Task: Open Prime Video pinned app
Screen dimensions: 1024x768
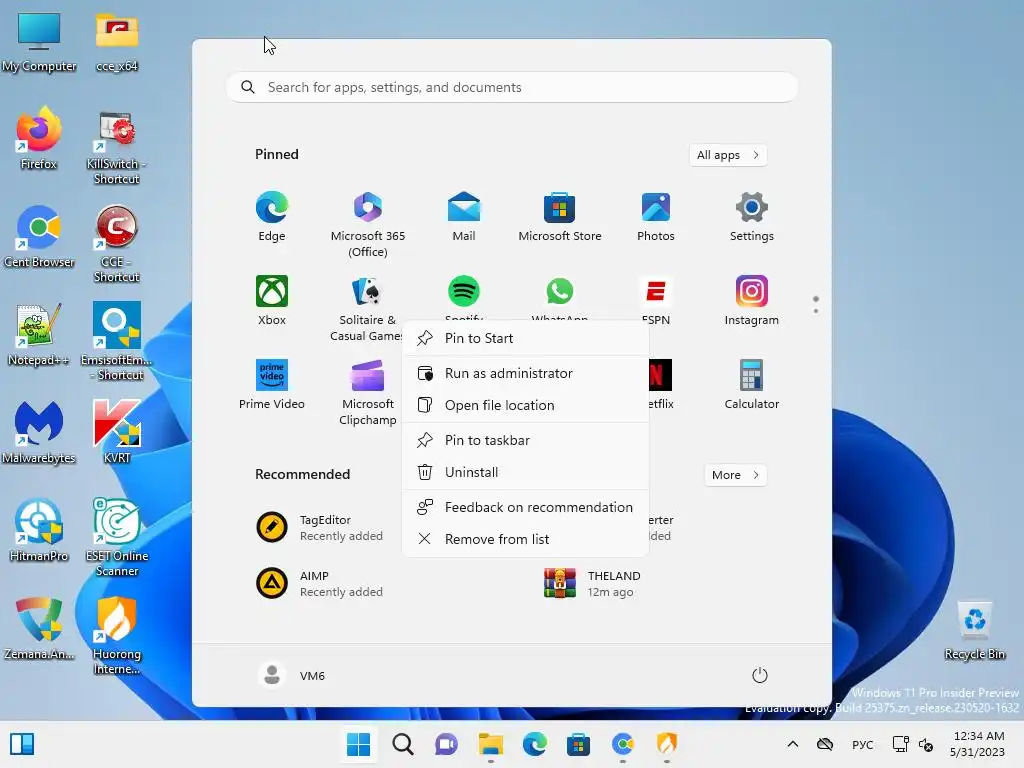Action: [272, 385]
